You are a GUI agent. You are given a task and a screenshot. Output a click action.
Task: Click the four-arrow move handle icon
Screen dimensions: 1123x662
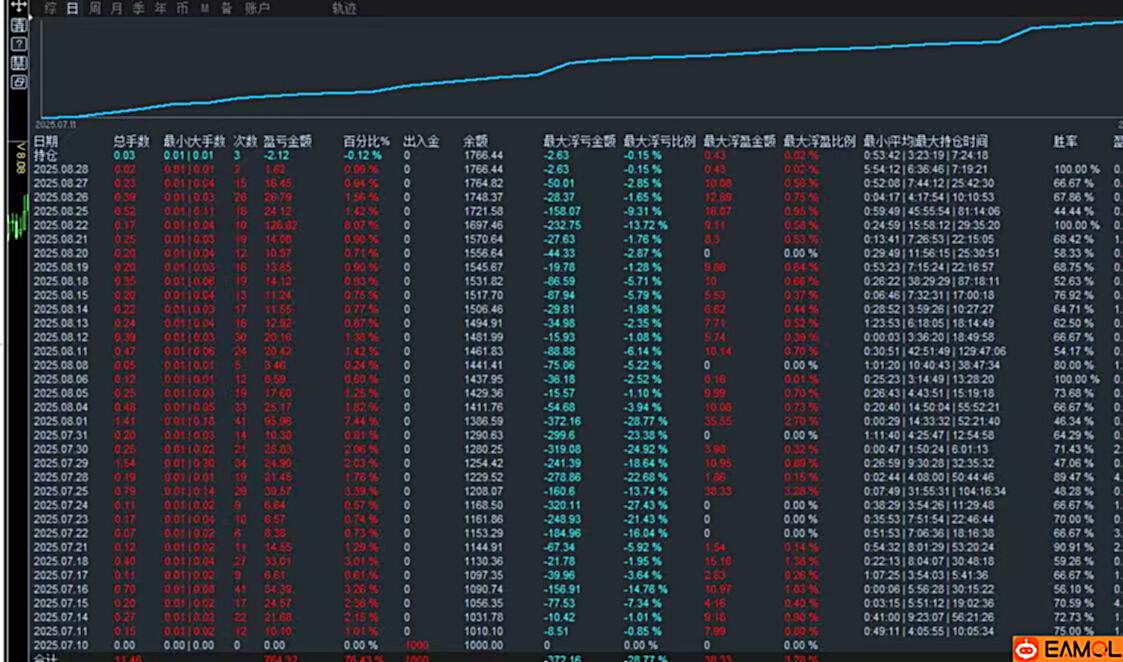19,7
